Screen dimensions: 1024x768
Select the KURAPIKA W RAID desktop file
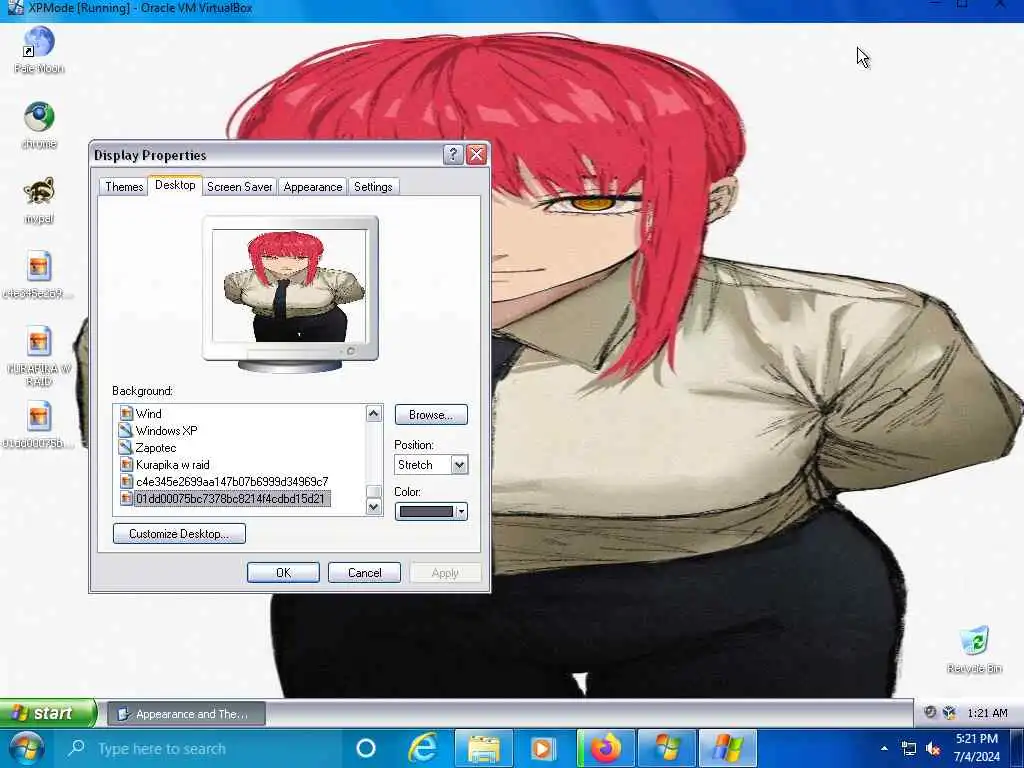(x=39, y=355)
